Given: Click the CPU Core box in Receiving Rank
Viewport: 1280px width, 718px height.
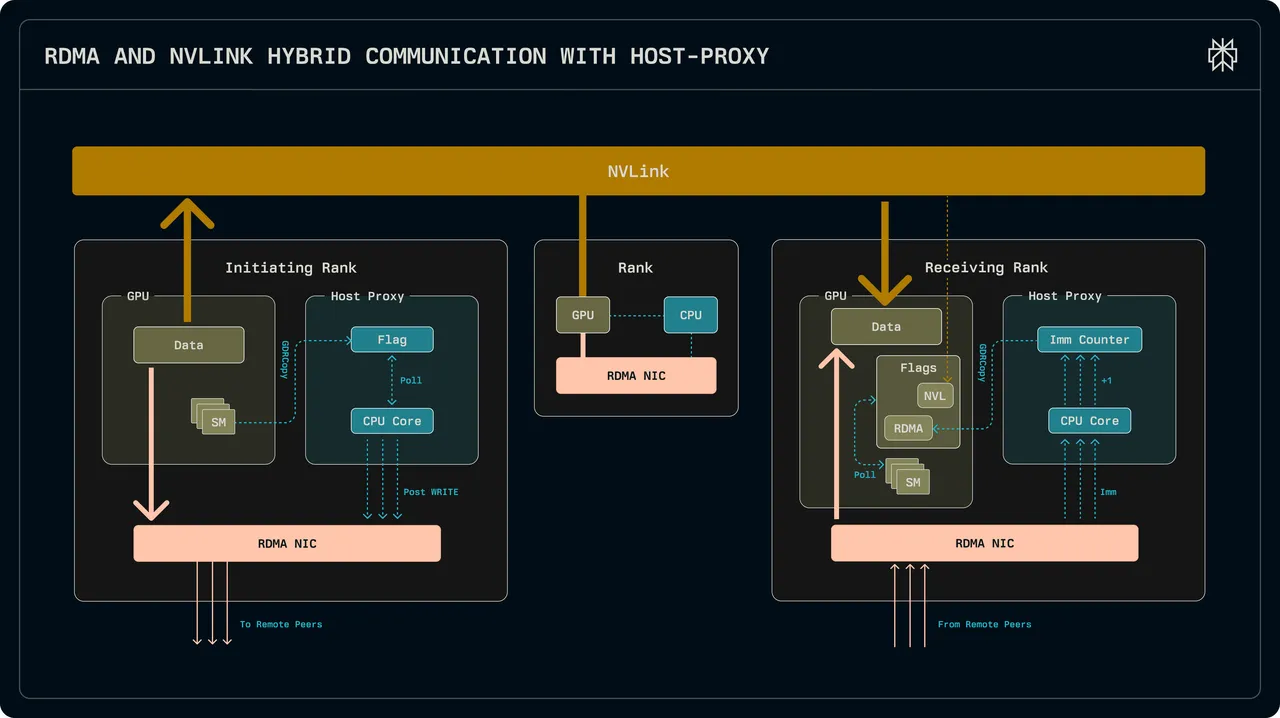Looking at the screenshot, I should click(x=1090, y=421).
